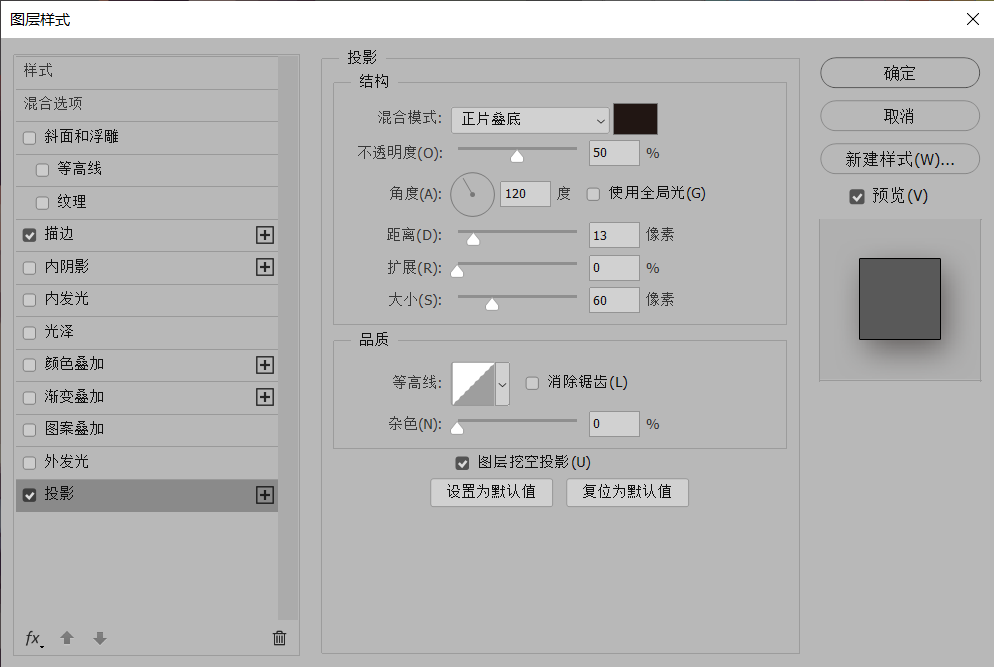Toggle the 预览 checkbox off
This screenshot has width=994, height=667.
[x=857, y=196]
